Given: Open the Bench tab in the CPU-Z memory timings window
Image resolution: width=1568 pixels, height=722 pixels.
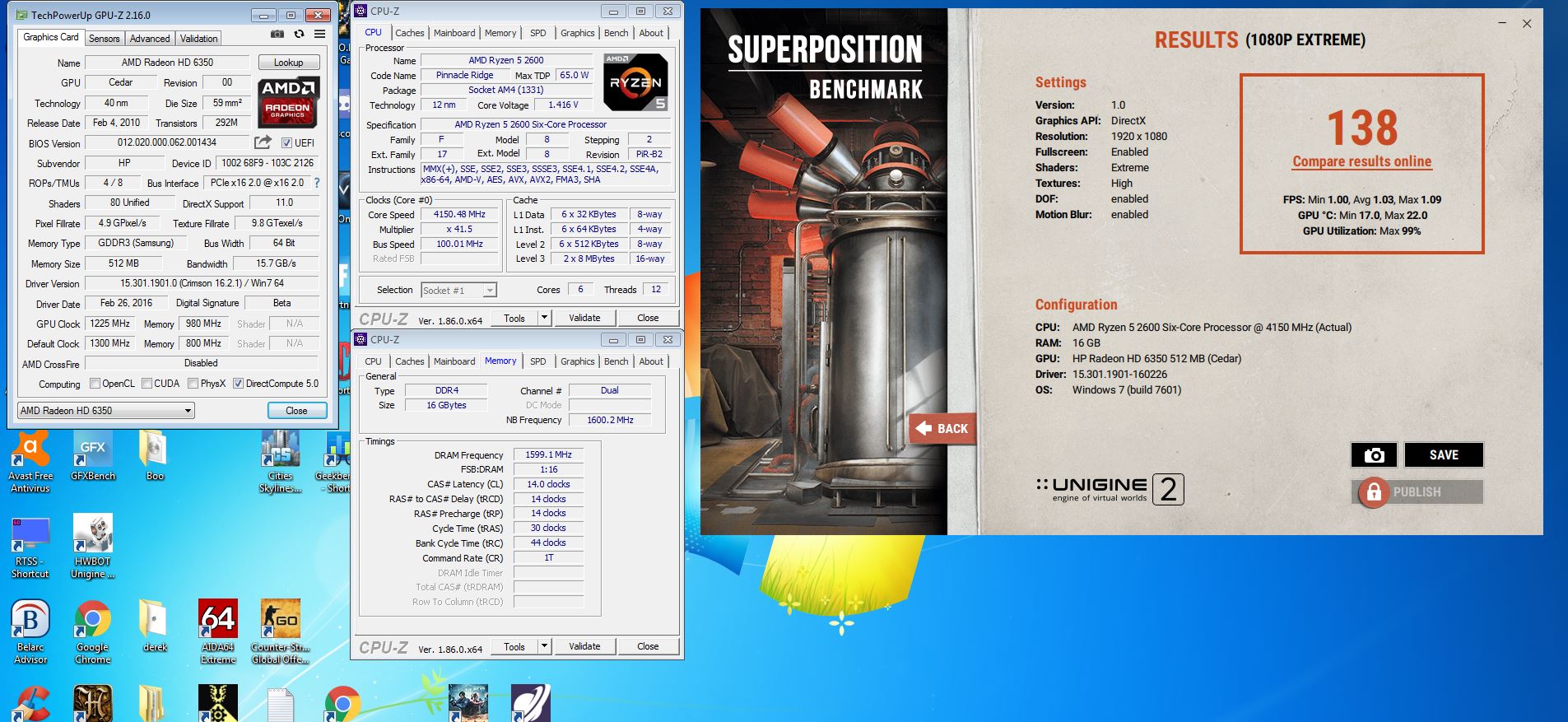Looking at the screenshot, I should click(616, 361).
